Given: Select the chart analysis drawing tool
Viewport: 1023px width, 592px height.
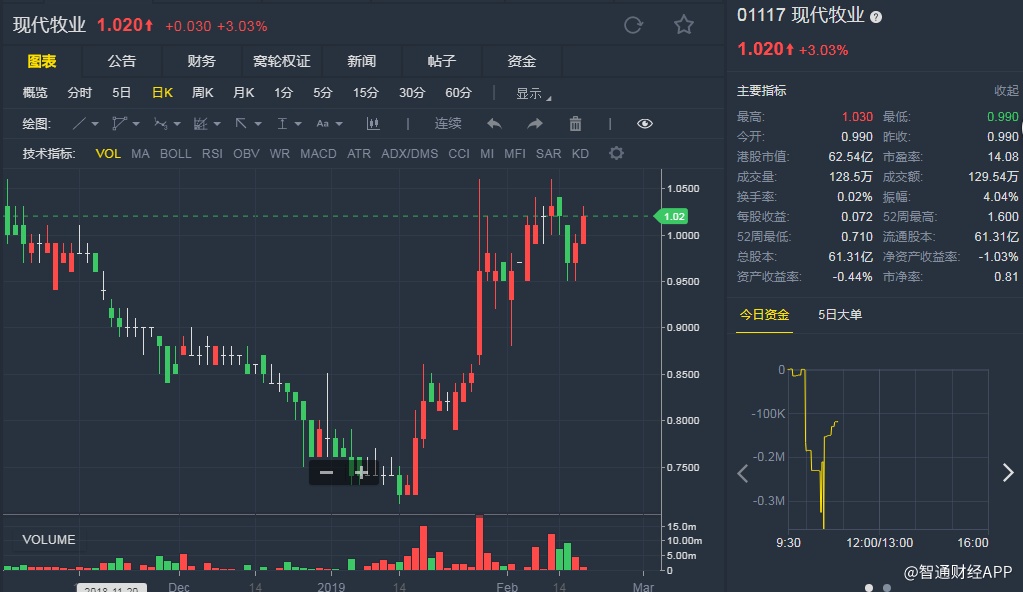Looking at the screenshot, I should pos(200,123).
